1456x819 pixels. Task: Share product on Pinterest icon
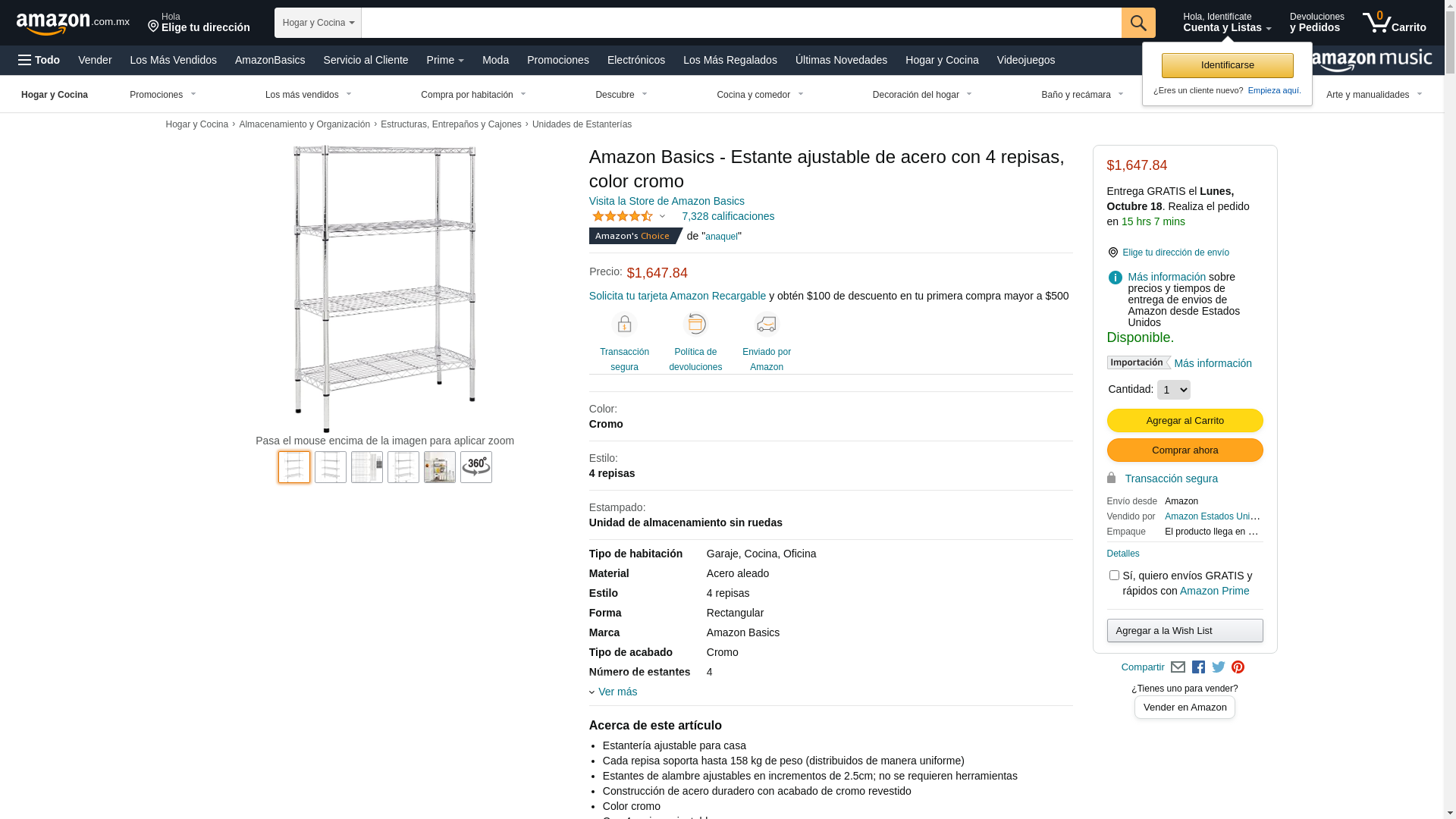pyautogui.click(x=1238, y=667)
